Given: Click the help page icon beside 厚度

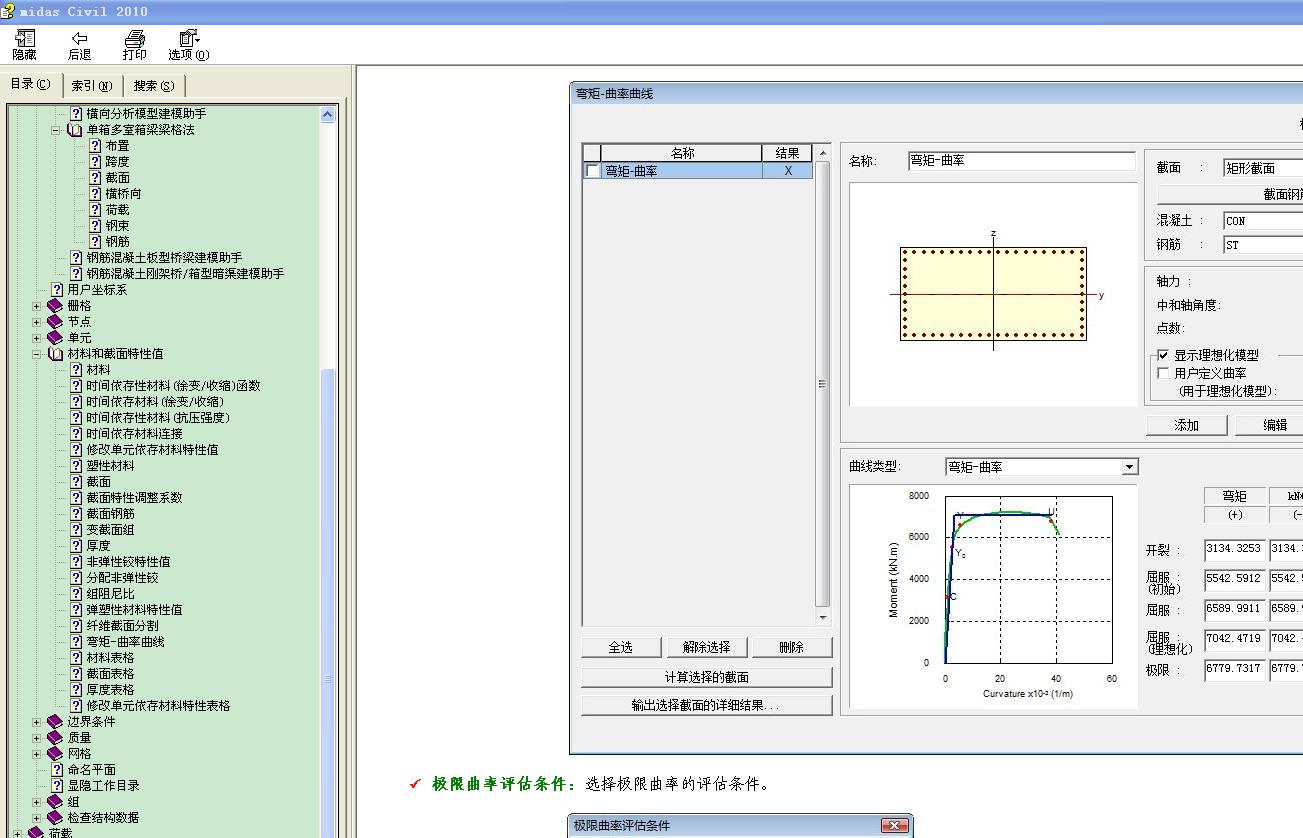Looking at the screenshot, I should click(x=76, y=546).
